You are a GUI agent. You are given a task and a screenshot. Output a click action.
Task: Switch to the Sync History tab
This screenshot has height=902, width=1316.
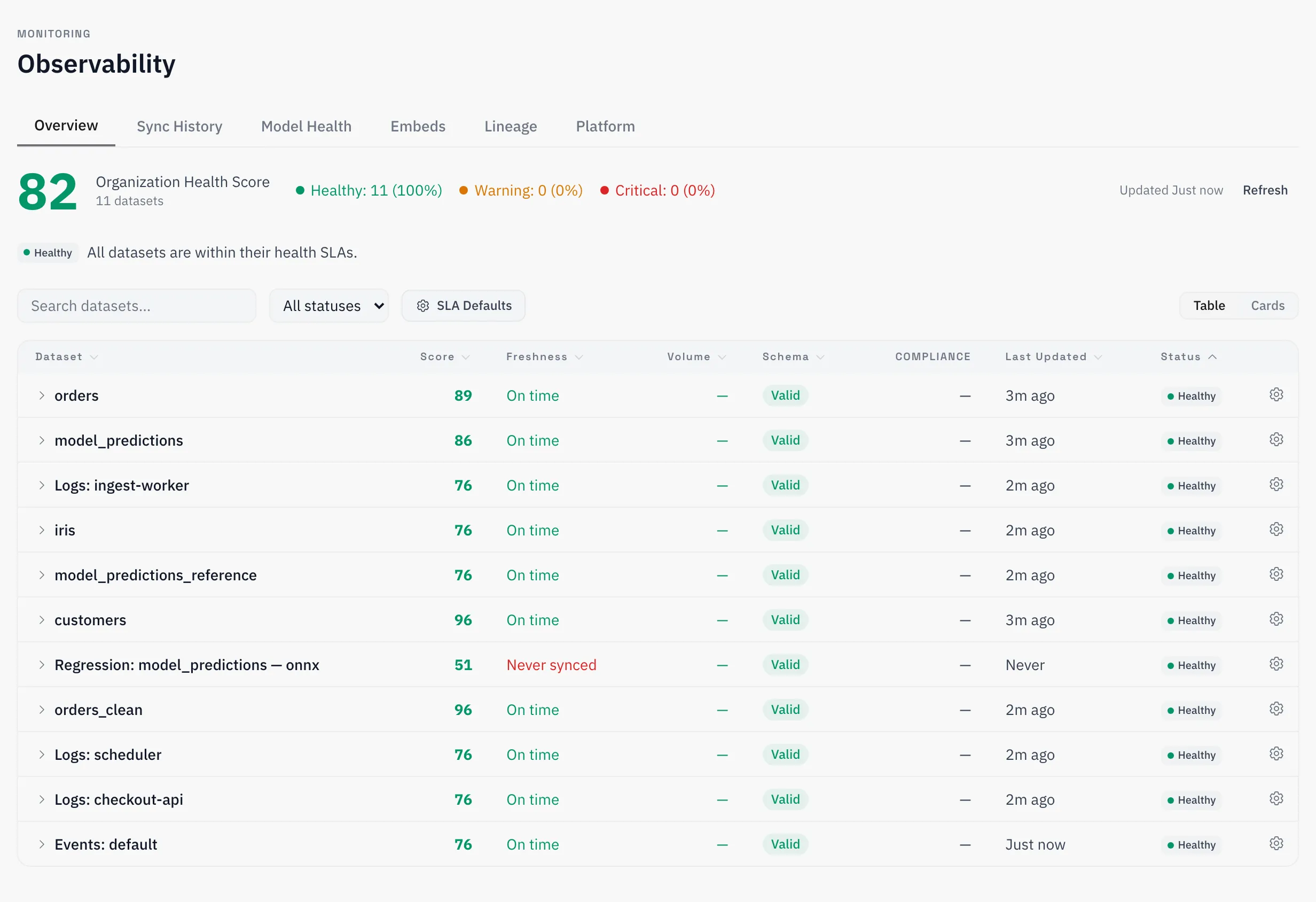179,126
